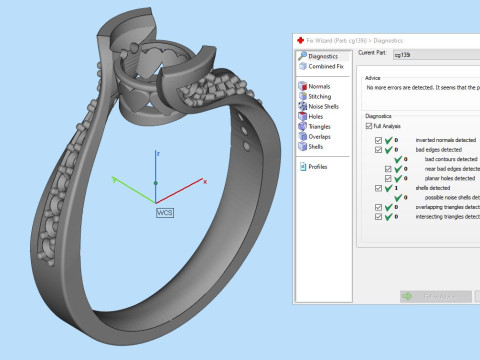Toggle inverted normals detected checkbox
This screenshot has height=360, width=480.
(x=378, y=140)
